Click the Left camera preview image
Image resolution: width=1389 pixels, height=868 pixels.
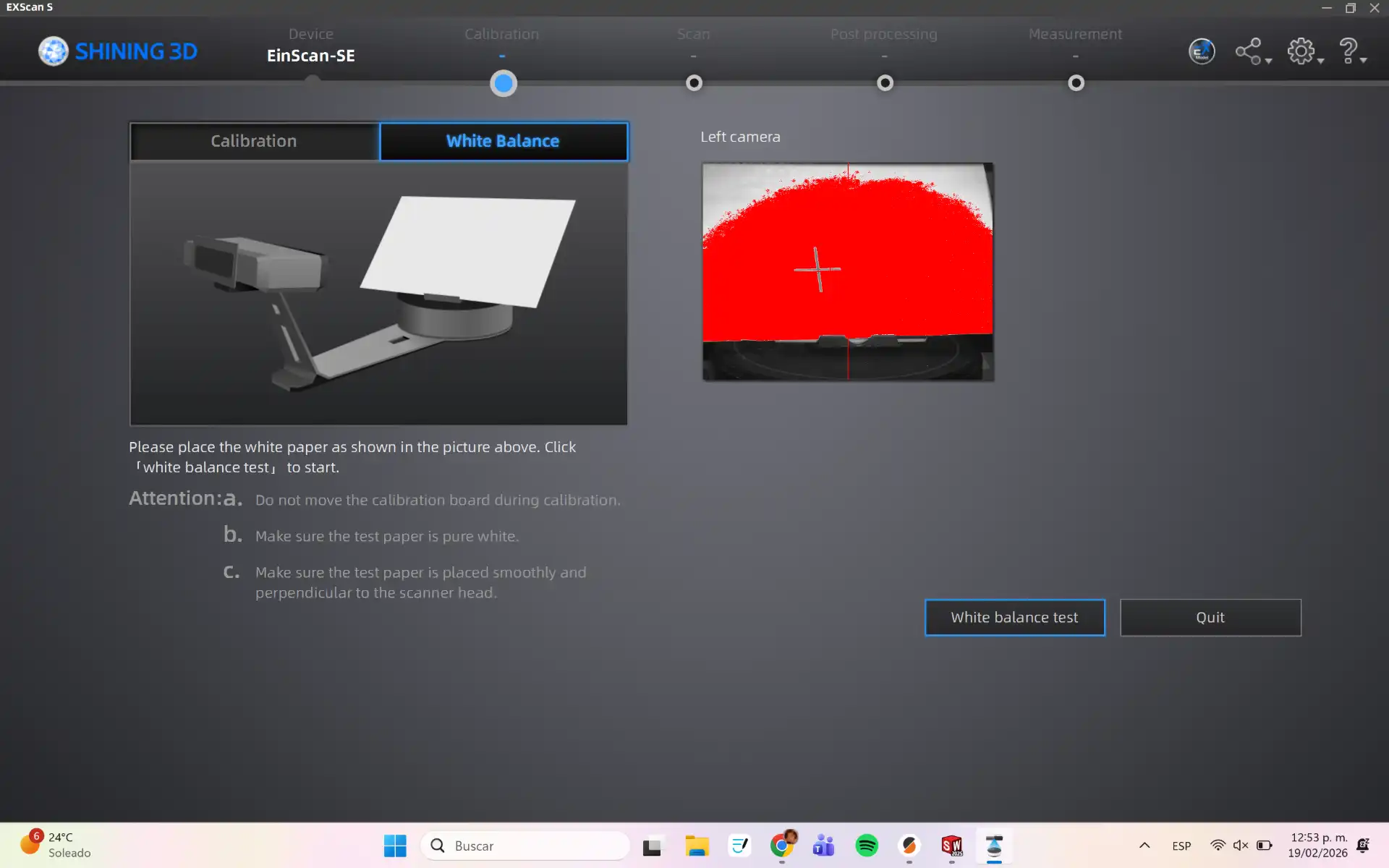(847, 271)
